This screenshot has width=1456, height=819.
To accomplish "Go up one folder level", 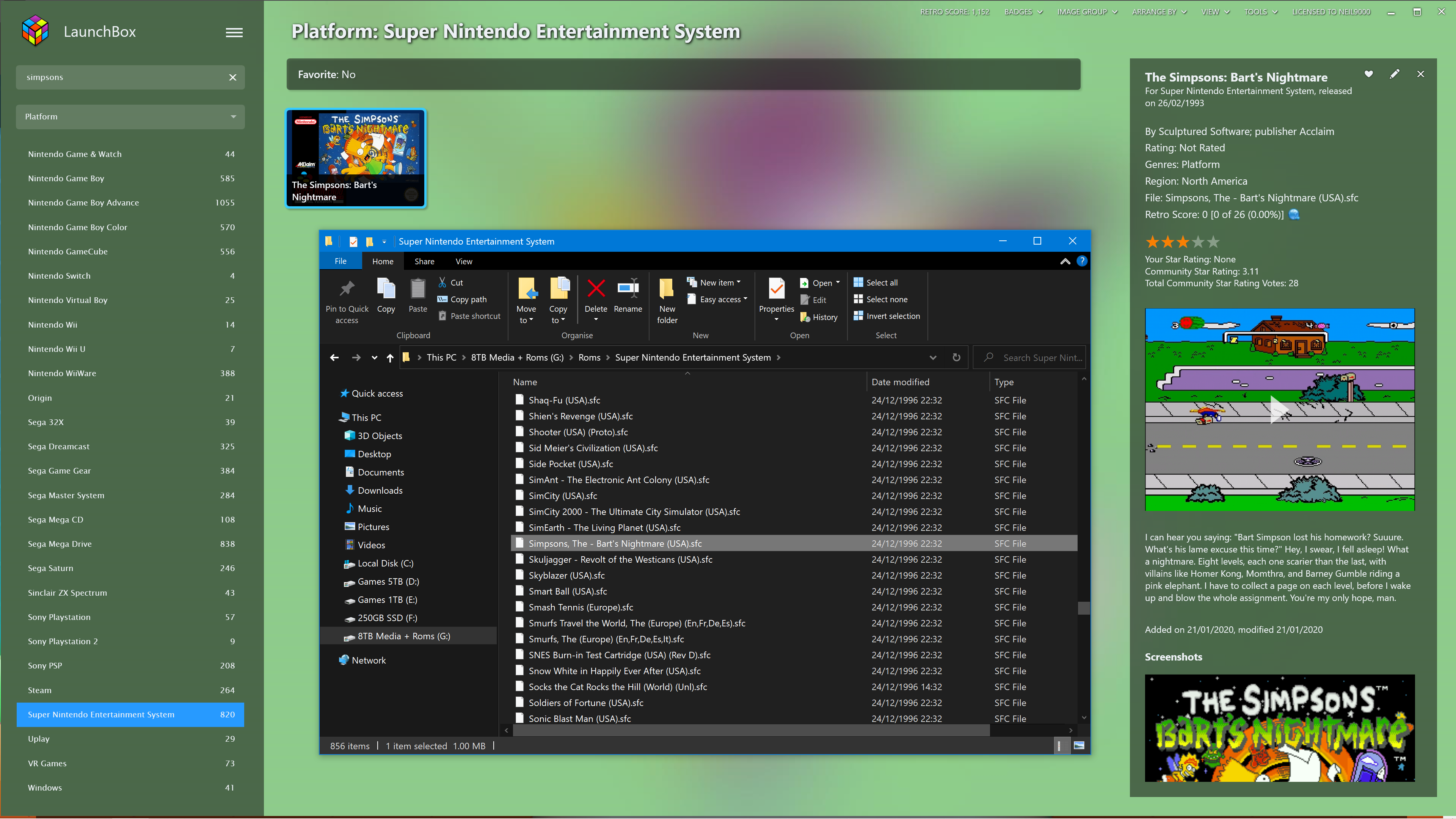I will point(390,358).
